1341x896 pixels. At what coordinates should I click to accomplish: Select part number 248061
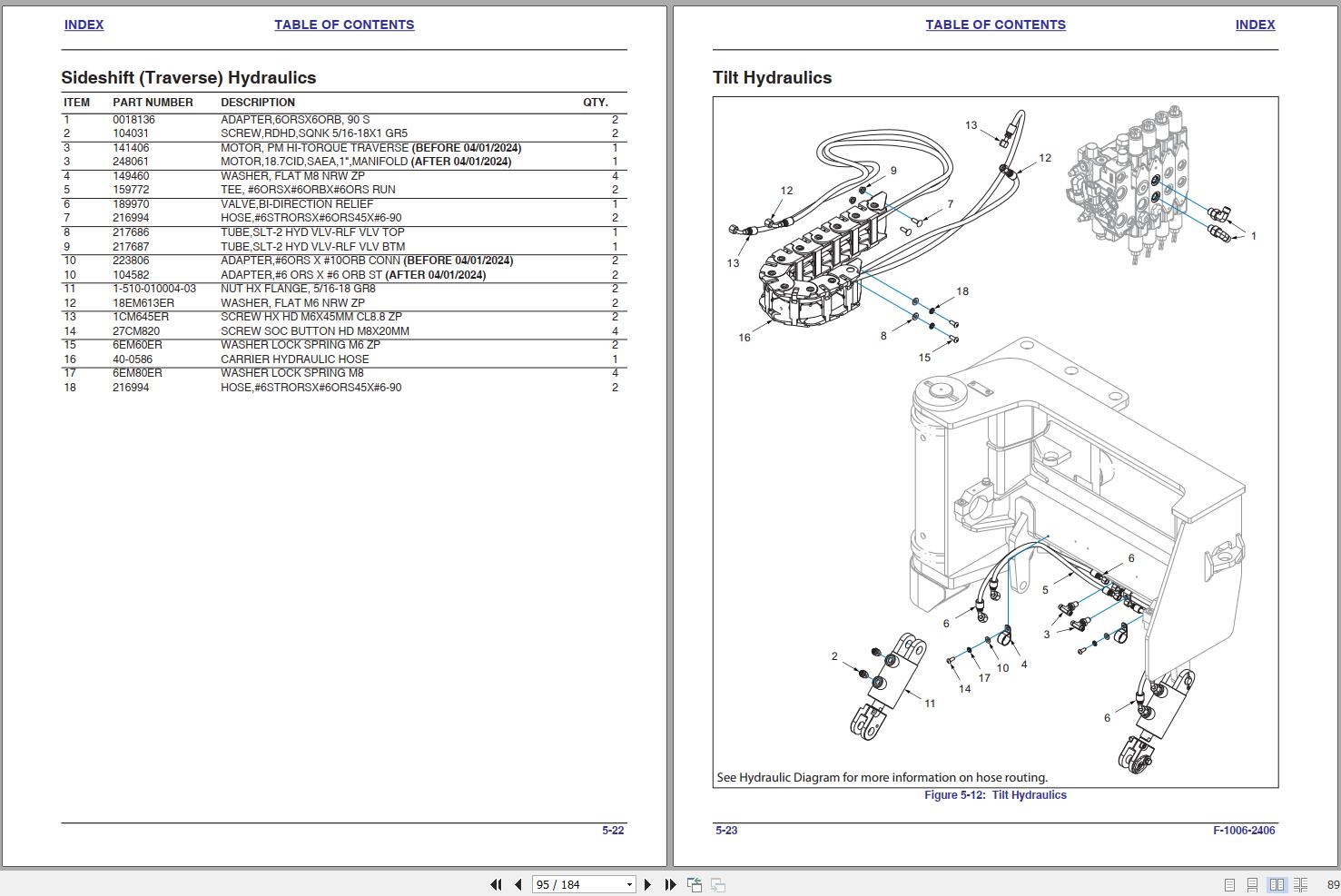click(x=131, y=162)
